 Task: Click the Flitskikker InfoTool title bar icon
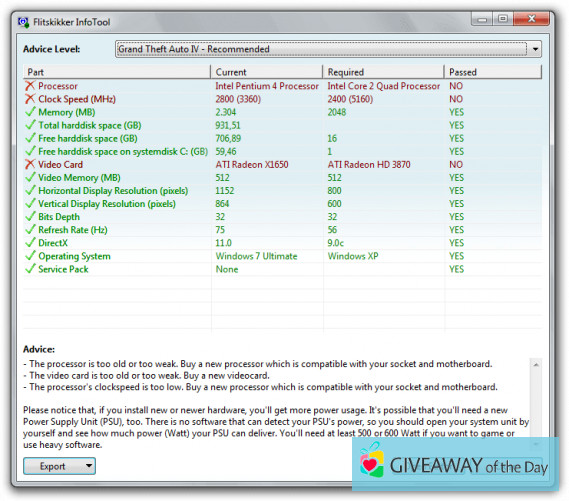pyautogui.click(x=23, y=22)
